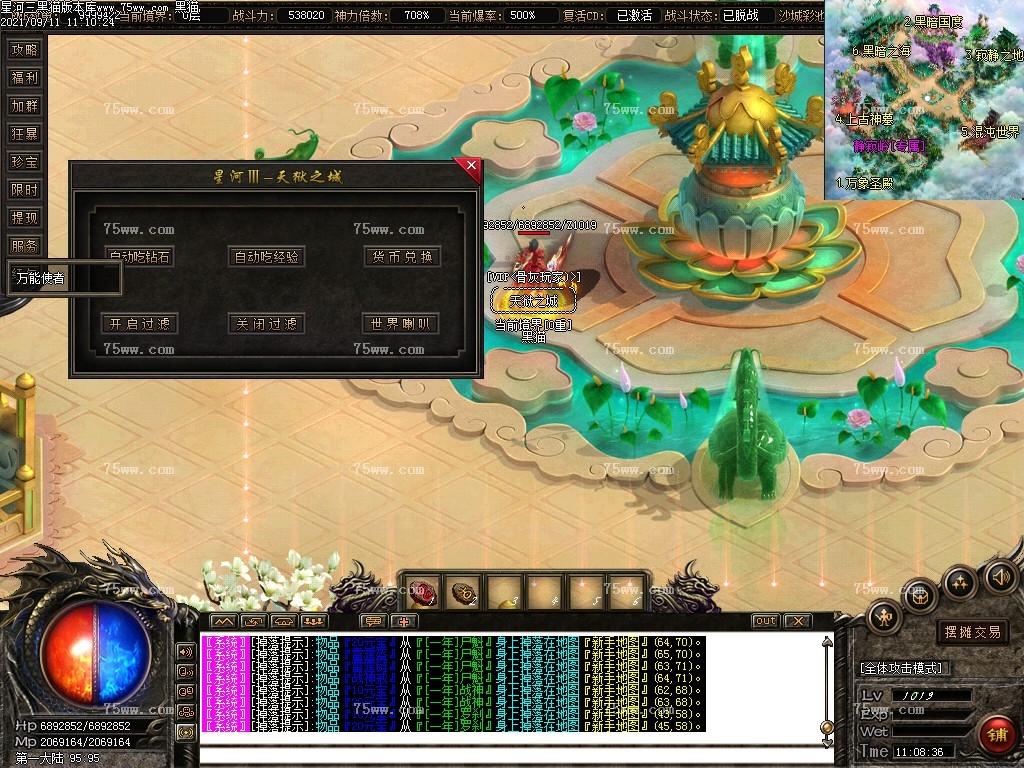Click the 自动吃经验 button

point(266,257)
